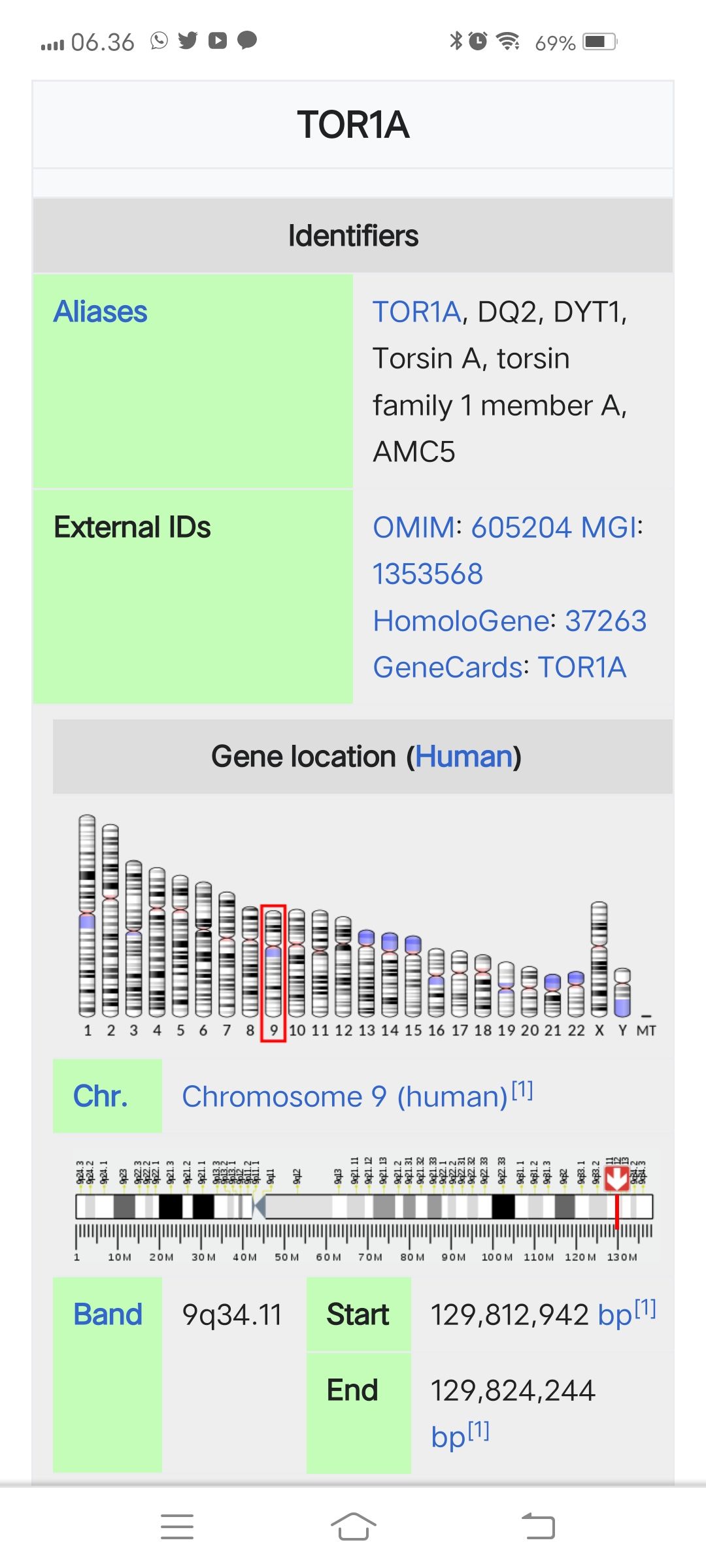Tap the Twitter notification icon
This screenshot has height=1568, width=706.
coord(188,41)
